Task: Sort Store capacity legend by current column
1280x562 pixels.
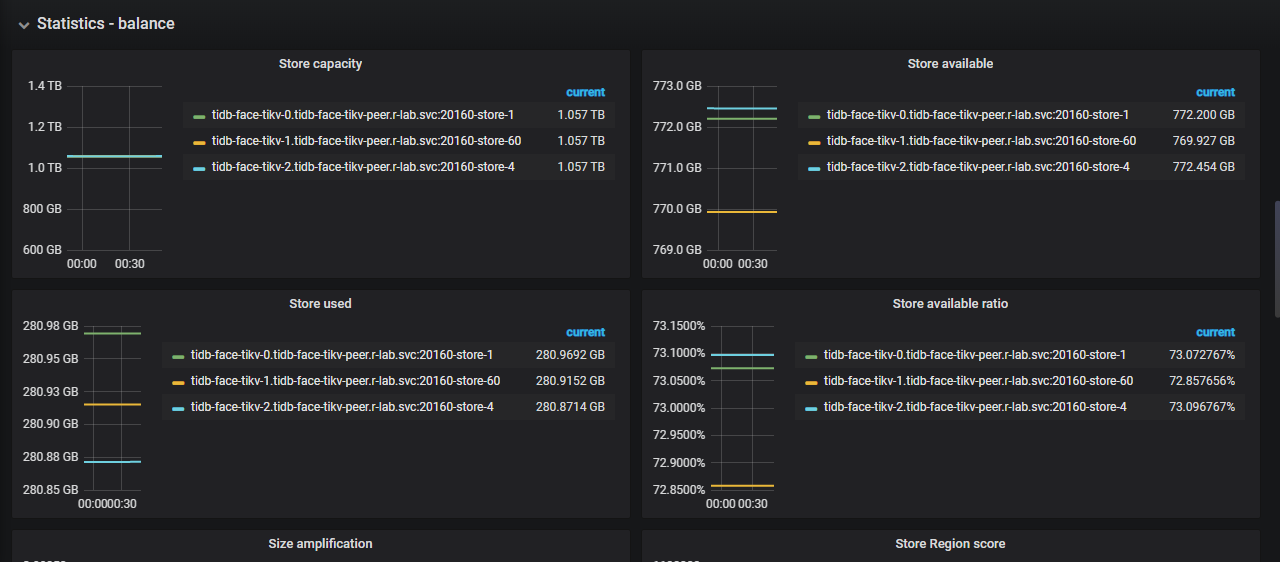Action: 585,92
